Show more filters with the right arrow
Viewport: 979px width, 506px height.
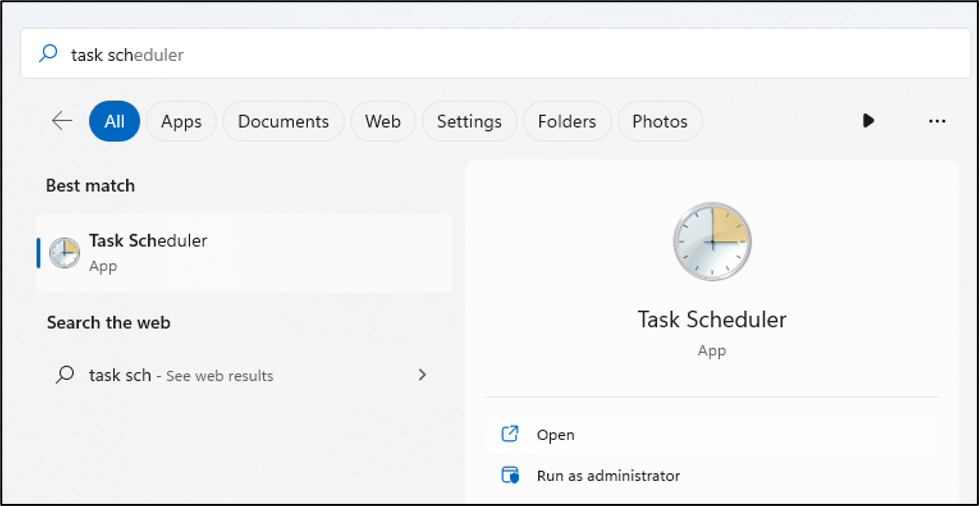pos(868,121)
